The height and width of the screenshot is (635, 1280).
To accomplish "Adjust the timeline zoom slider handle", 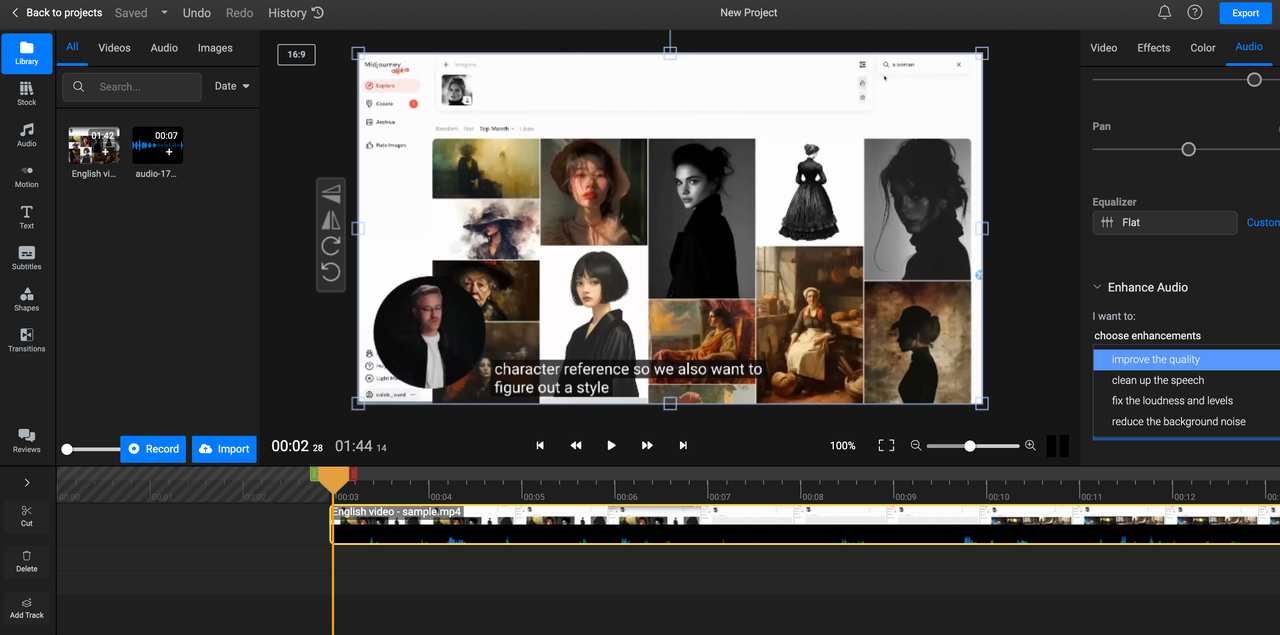I will tap(969, 446).
